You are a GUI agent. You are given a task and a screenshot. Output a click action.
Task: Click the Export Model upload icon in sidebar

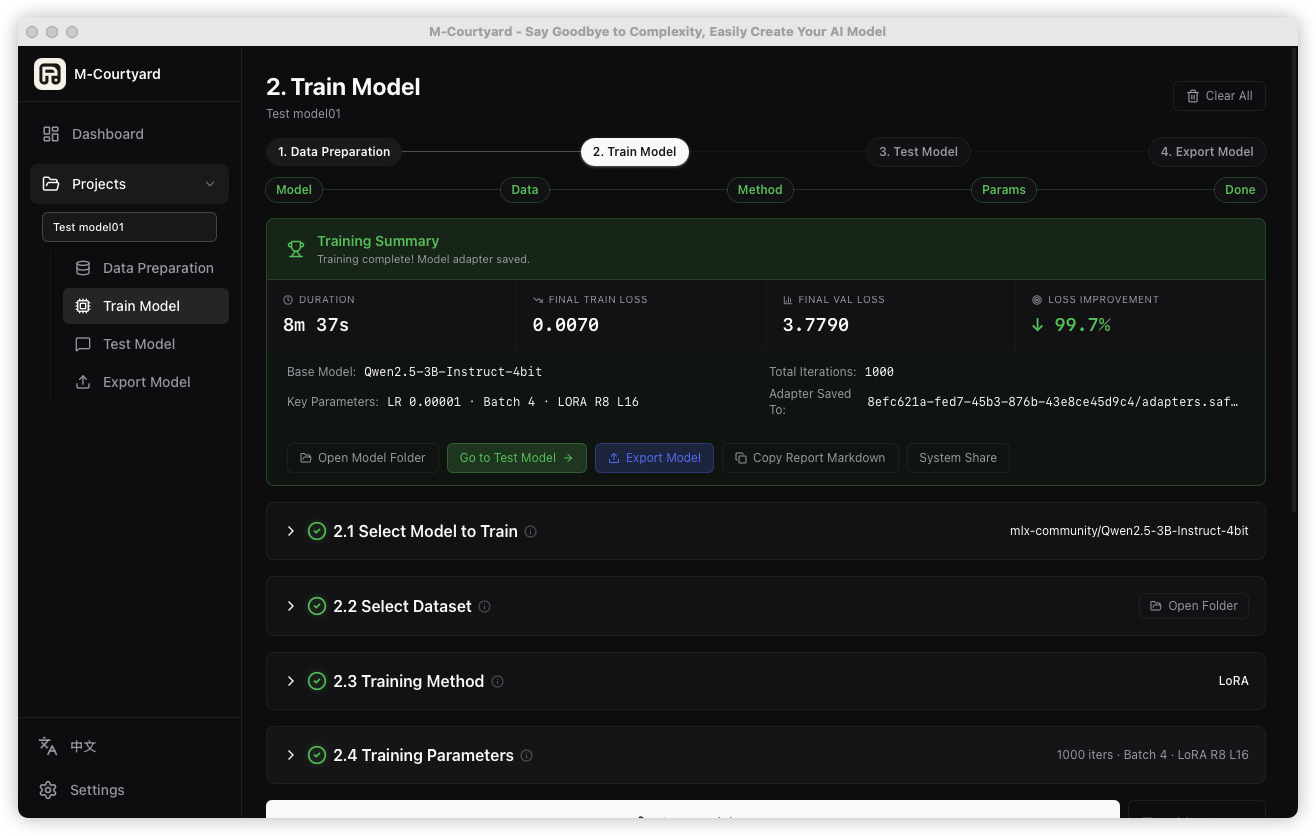pos(82,382)
